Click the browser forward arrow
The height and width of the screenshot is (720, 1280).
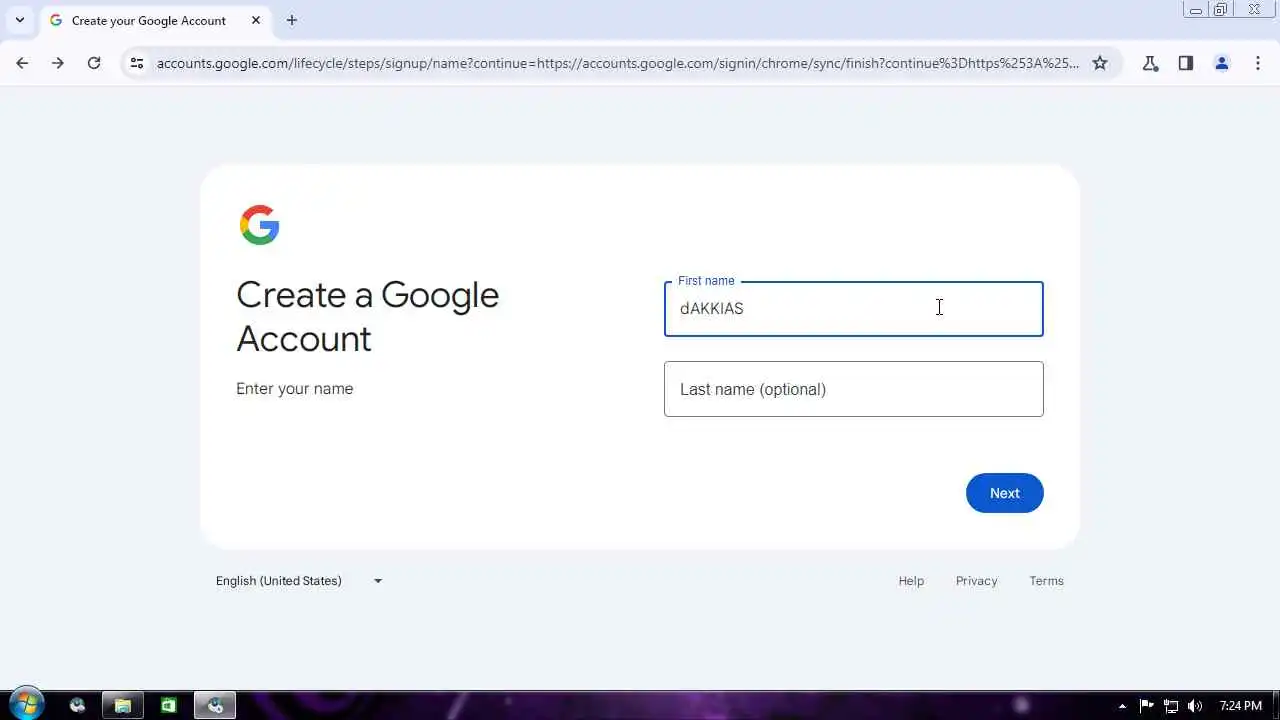[x=58, y=63]
